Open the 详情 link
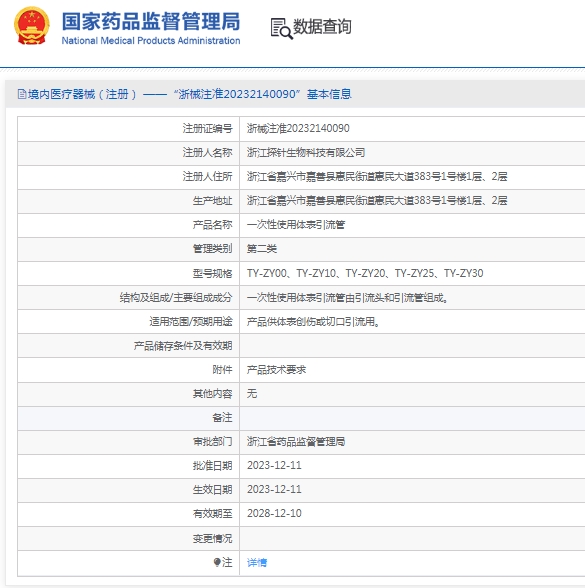The width and height of the screenshot is (585, 588). [257, 562]
